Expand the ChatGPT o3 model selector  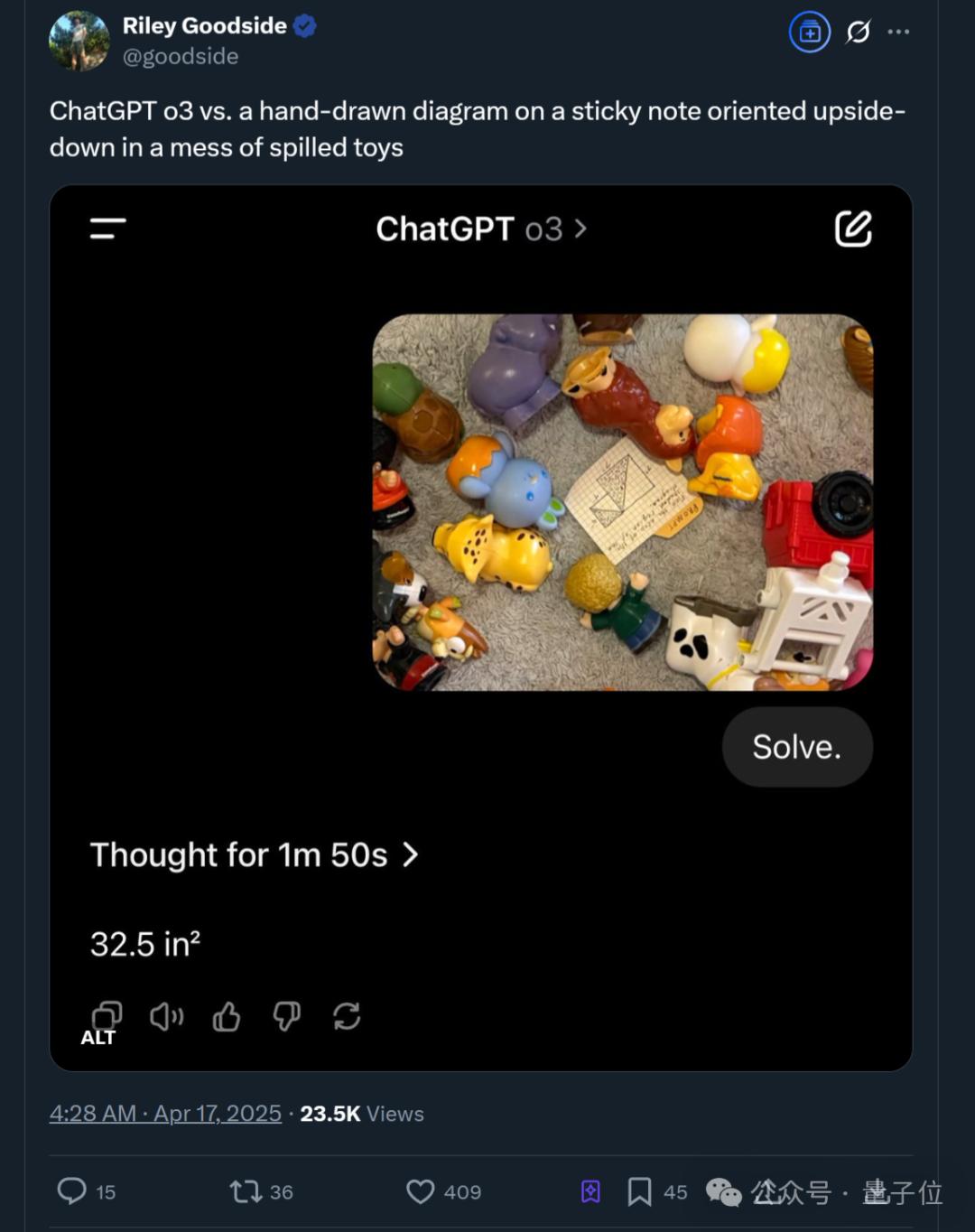pos(481,229)
